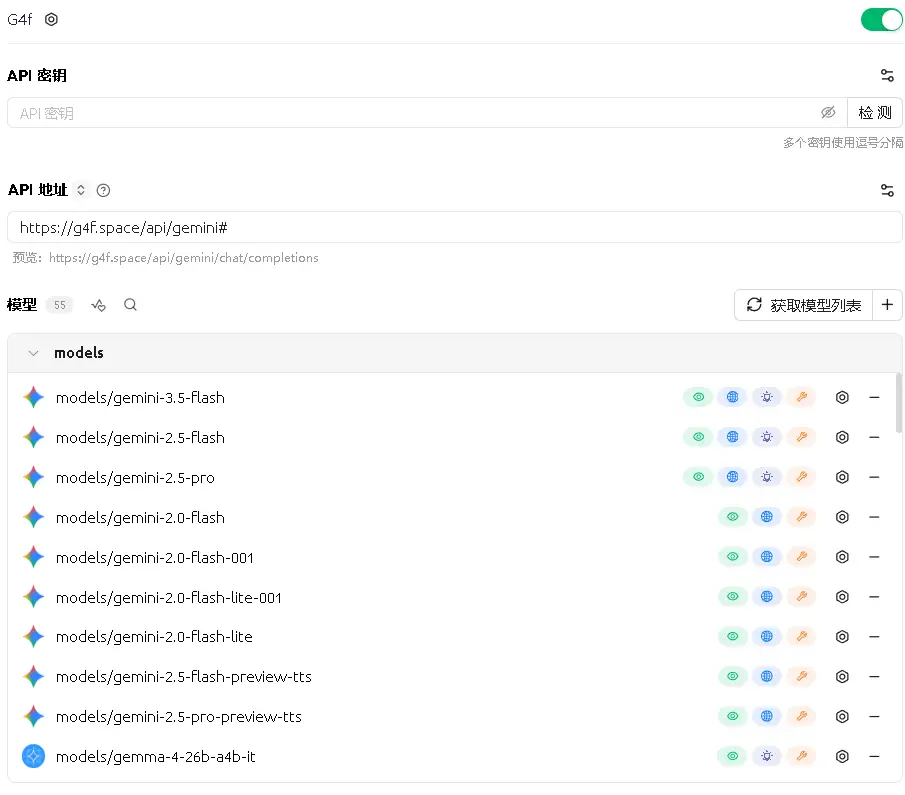
Task: Open settings for gemini-2.0-flash-lite-001
Action: (842, 596)
